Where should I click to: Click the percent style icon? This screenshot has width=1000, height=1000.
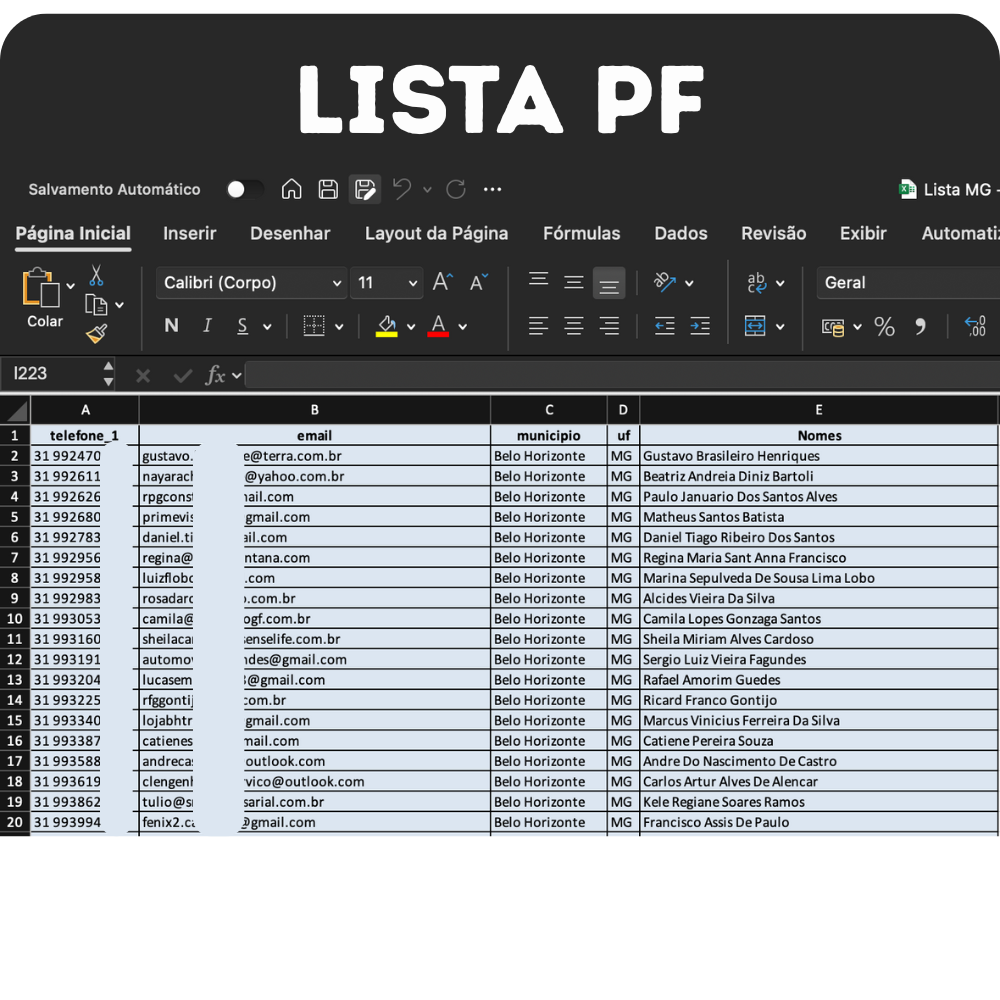point(884,326)
